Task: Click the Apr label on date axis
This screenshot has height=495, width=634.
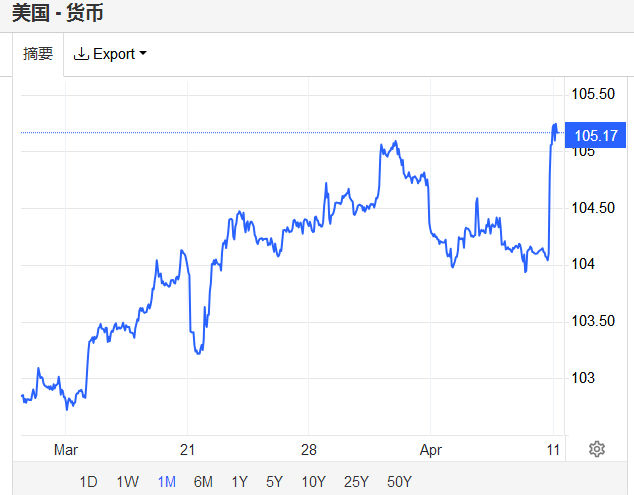Action: (431, 449)
